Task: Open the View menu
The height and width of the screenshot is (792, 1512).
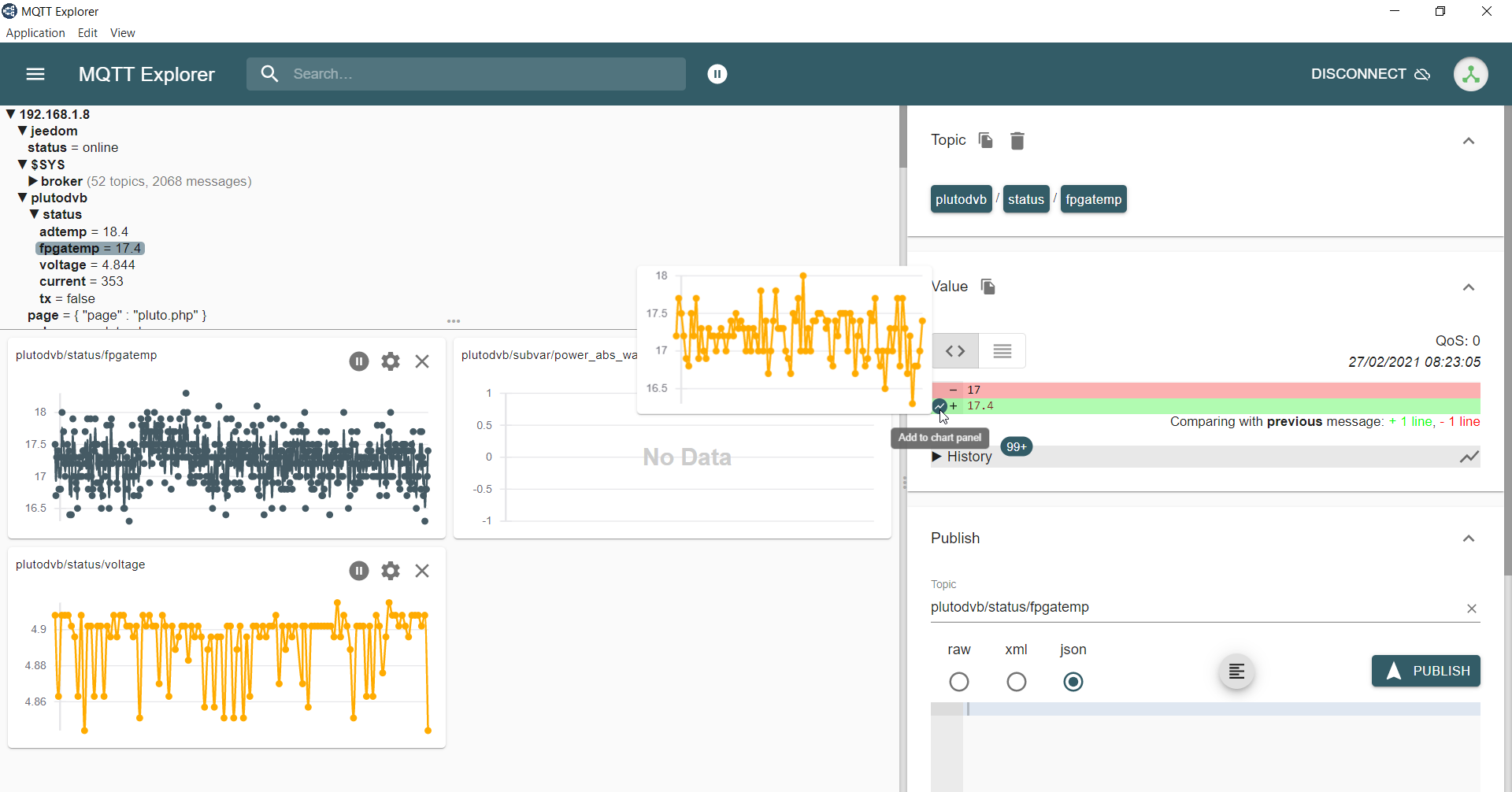Action: pos(122,33)
